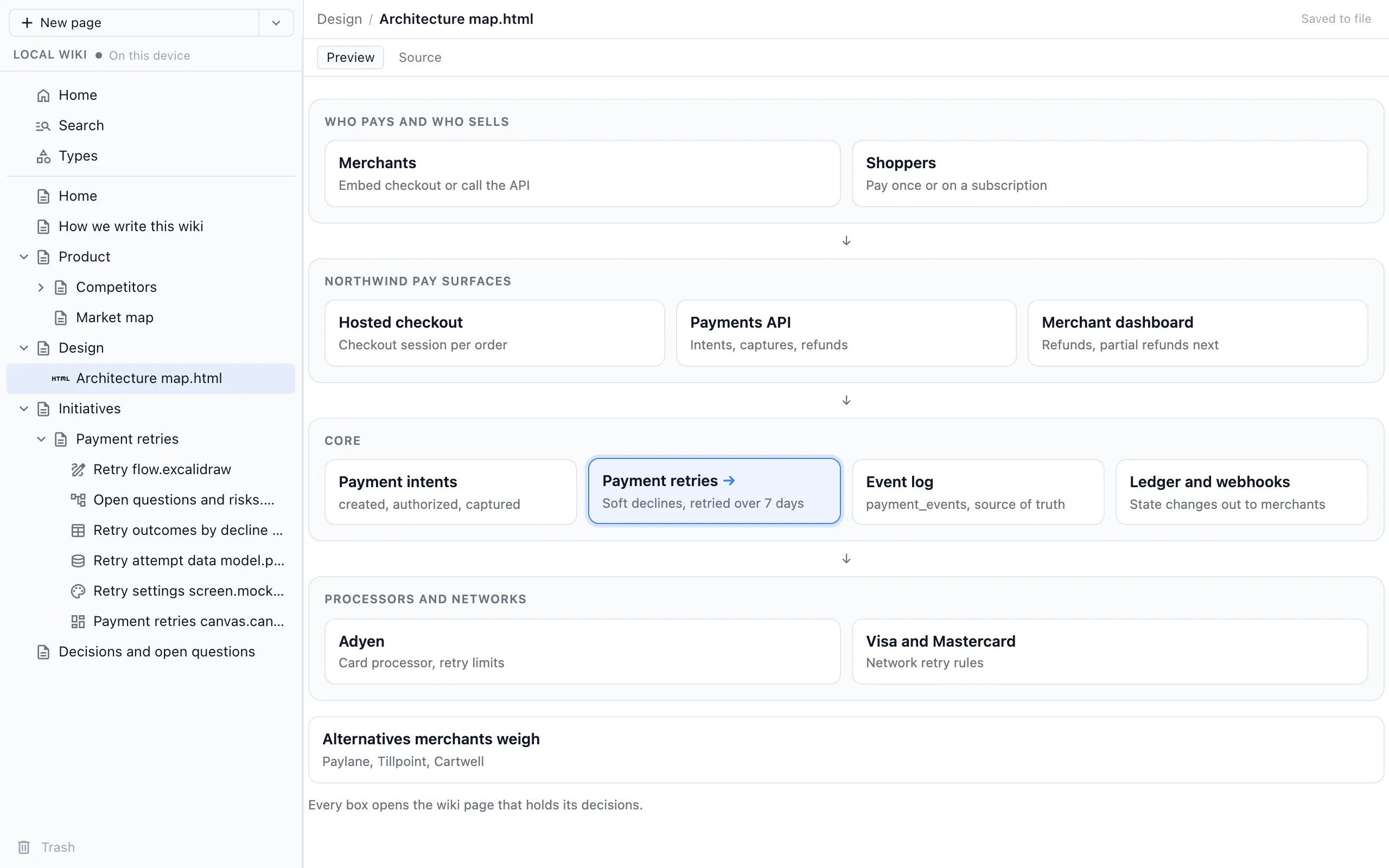Image resolution: width=1389 pixels, height=868 pixels.
Task: Click the house icon beside the top Home entry
Action: pyautogui.click(x=43, y=95)
